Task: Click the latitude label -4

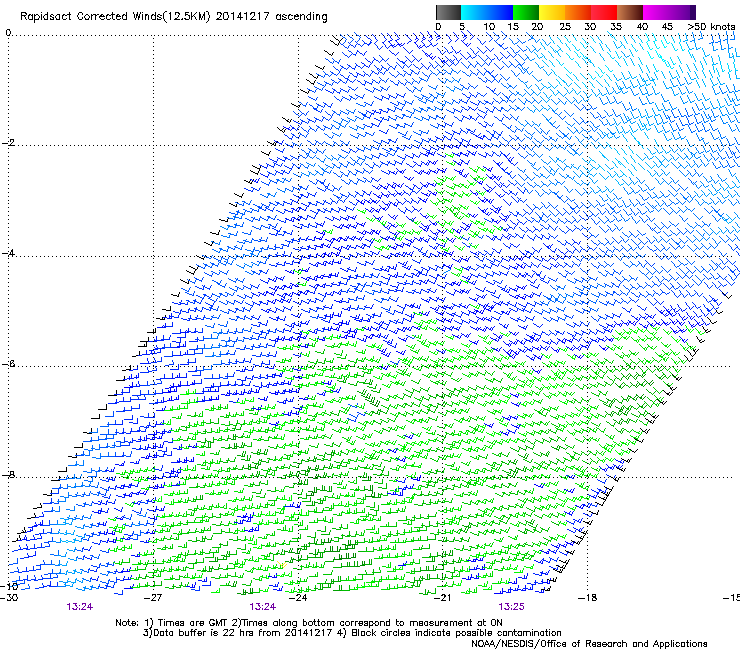Action: click(x=8, y=253)
